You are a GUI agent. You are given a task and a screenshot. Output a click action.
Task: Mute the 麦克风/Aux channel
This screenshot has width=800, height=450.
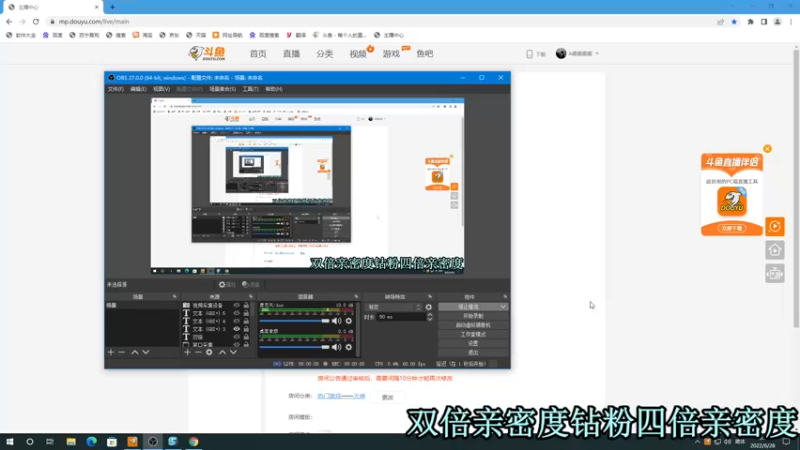click(x=336, y=321)
